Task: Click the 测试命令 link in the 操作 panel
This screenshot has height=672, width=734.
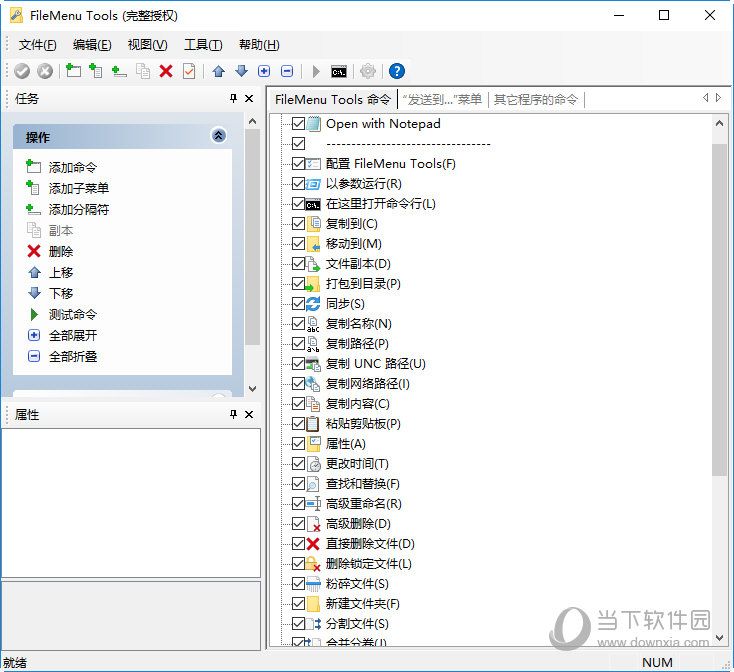Action: 73,314
